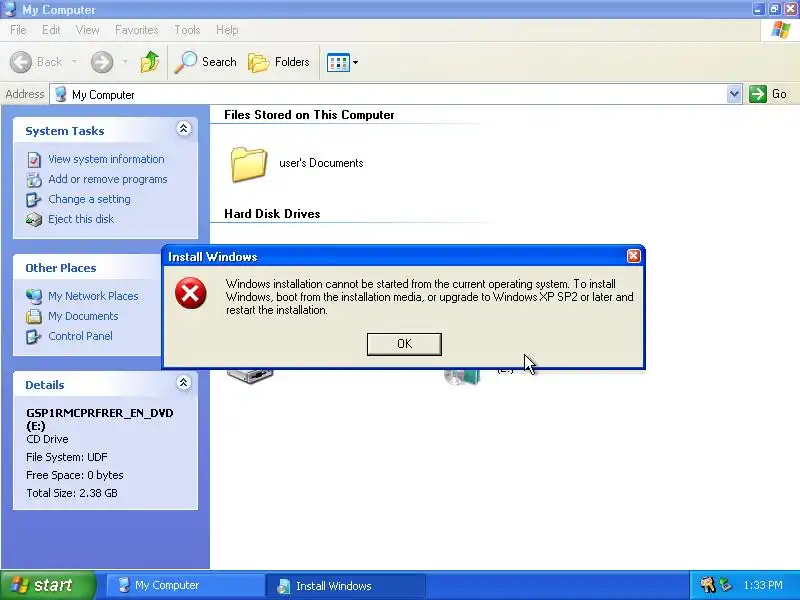Click the Add or remove programs icon
The image size is (800, 600).
[x=34, y=180]
